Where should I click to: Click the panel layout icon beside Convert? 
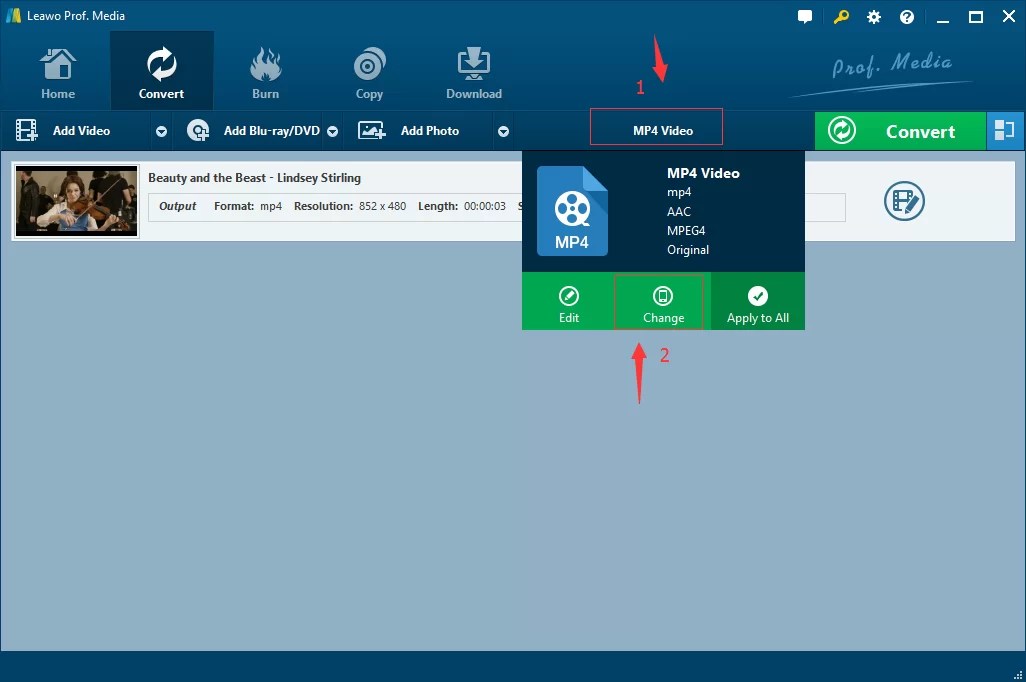[x=1006, y=130]
